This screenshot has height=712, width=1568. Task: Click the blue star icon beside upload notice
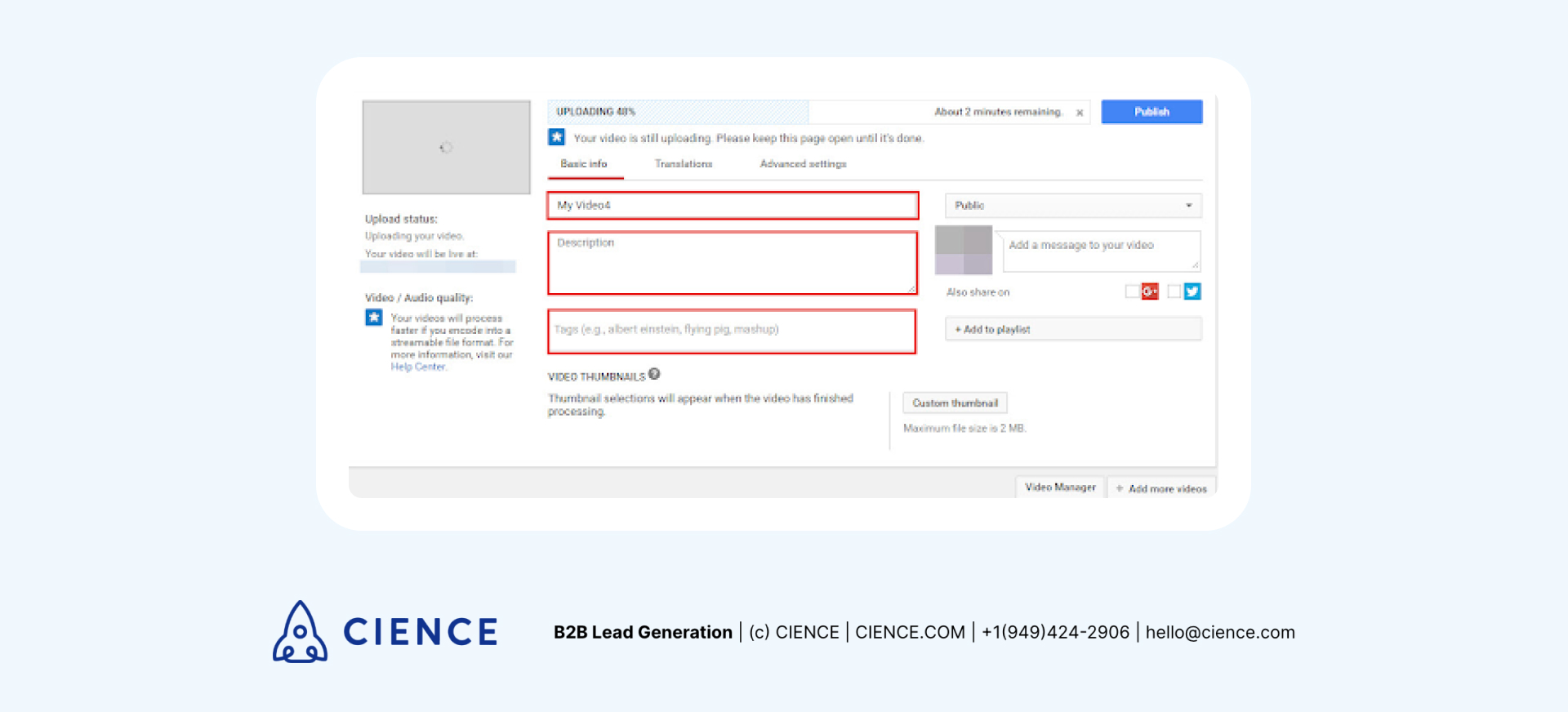click(x=557, y=137)
